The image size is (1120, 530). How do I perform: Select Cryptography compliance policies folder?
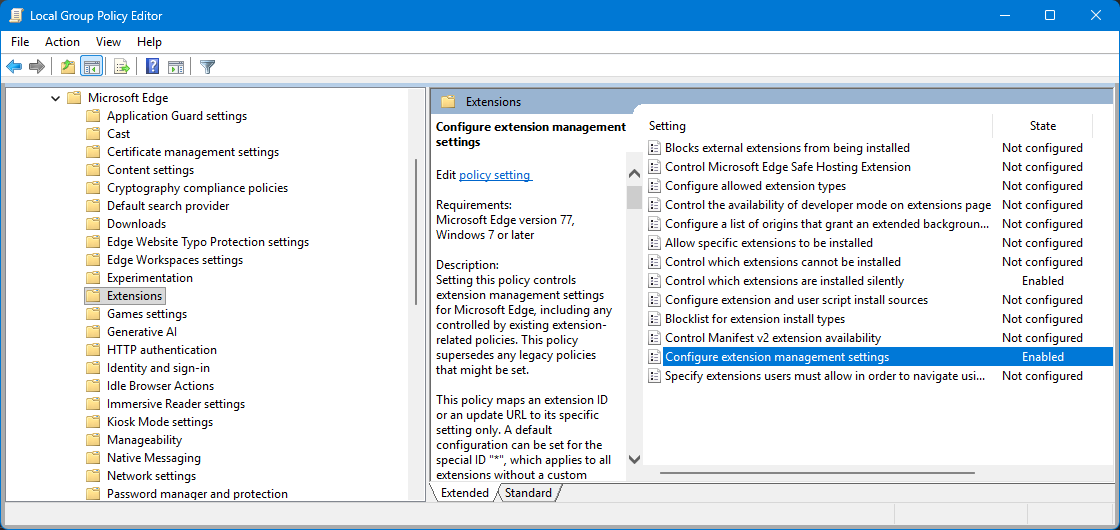click(197, 188)
